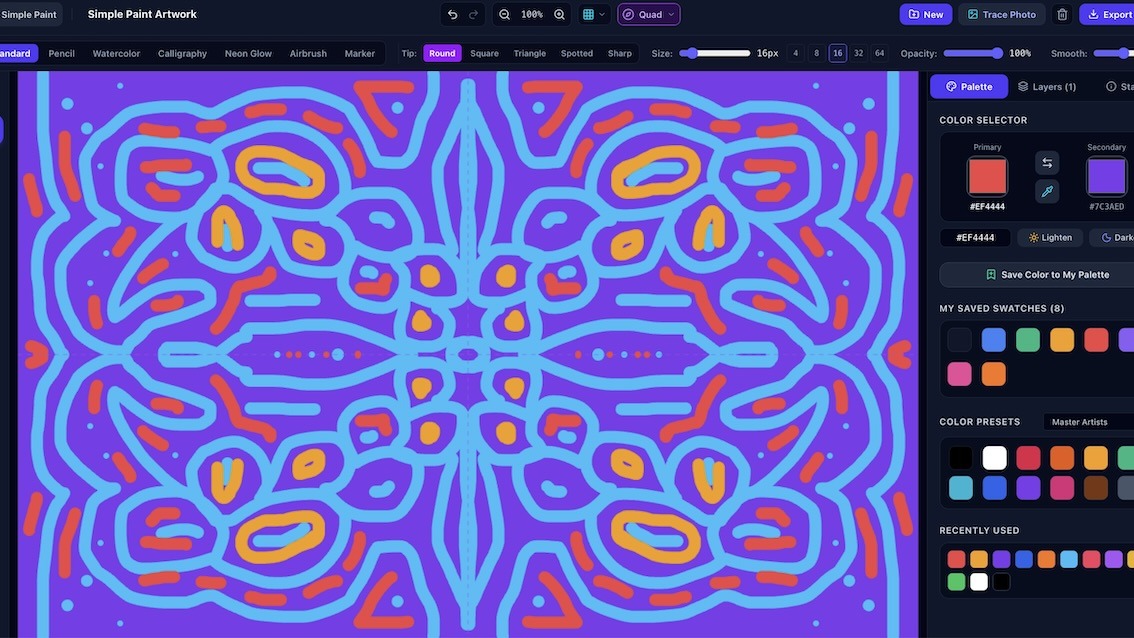Select the Watercolor brush

(116, 54)
